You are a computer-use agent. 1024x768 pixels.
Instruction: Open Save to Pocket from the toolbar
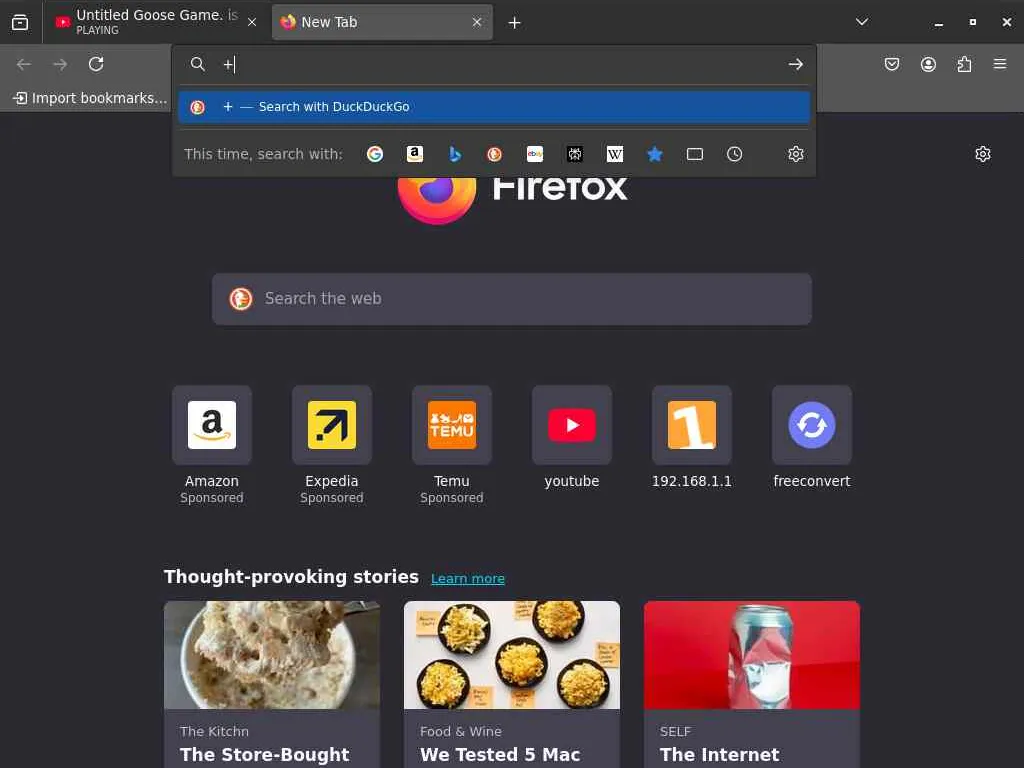[x=892, y=64]
